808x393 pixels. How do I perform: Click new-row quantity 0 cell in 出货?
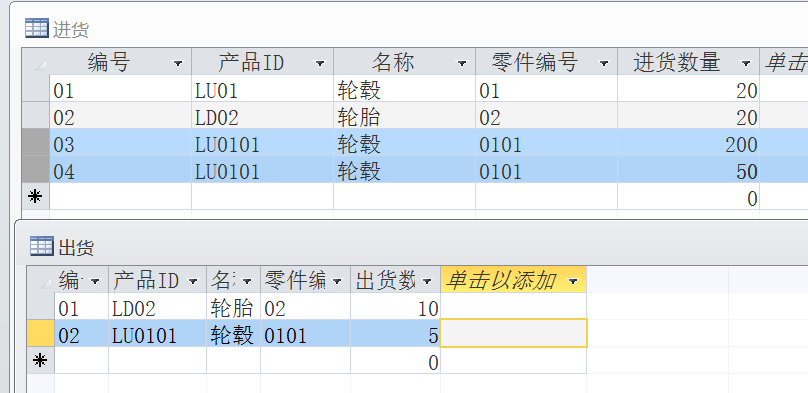(x=395, y=361)
